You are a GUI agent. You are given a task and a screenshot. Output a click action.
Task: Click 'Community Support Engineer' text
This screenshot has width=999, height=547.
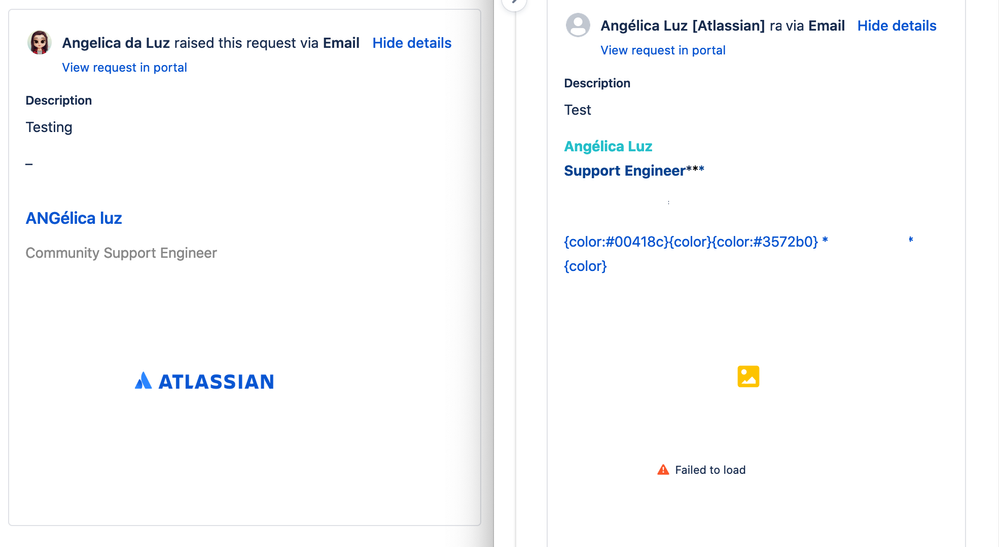coord(121,253)
